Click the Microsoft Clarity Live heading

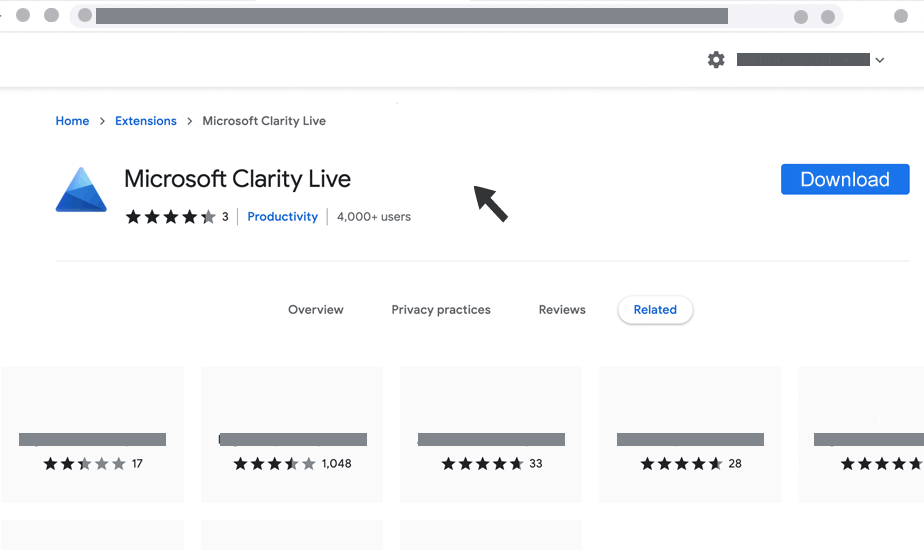pyautogui.click(x=237, y=179)
